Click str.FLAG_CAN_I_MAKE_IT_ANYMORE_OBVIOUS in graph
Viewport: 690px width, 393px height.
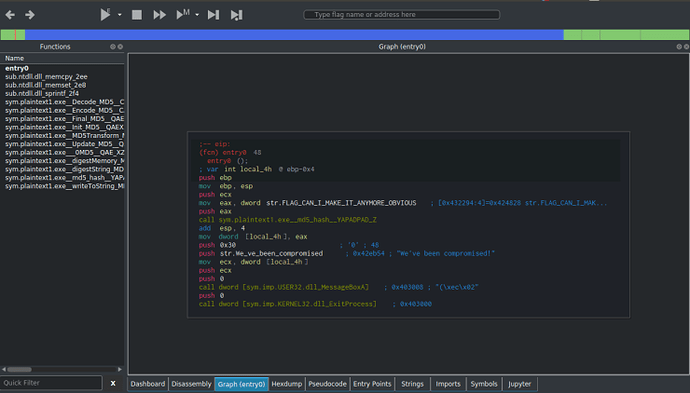coord(341,203)
